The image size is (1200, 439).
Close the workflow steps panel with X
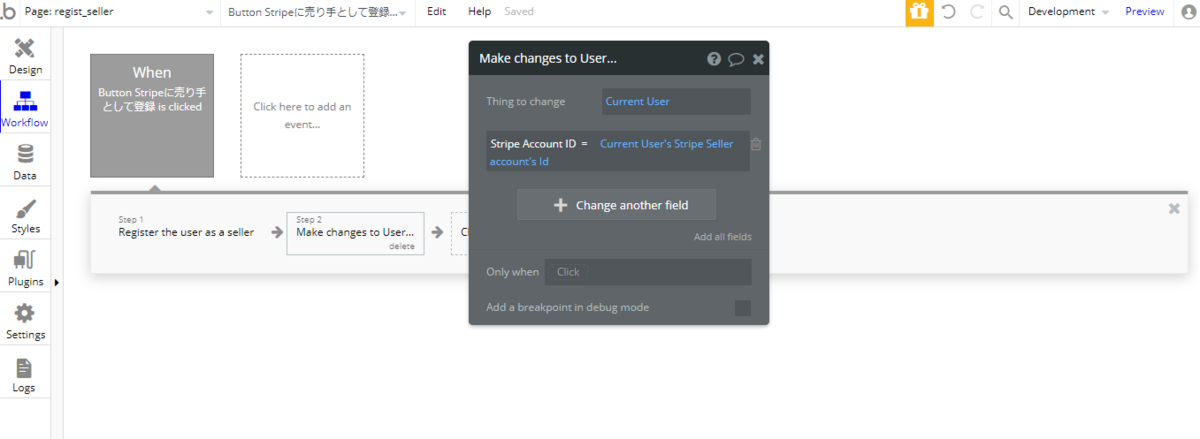point(1175,208)
